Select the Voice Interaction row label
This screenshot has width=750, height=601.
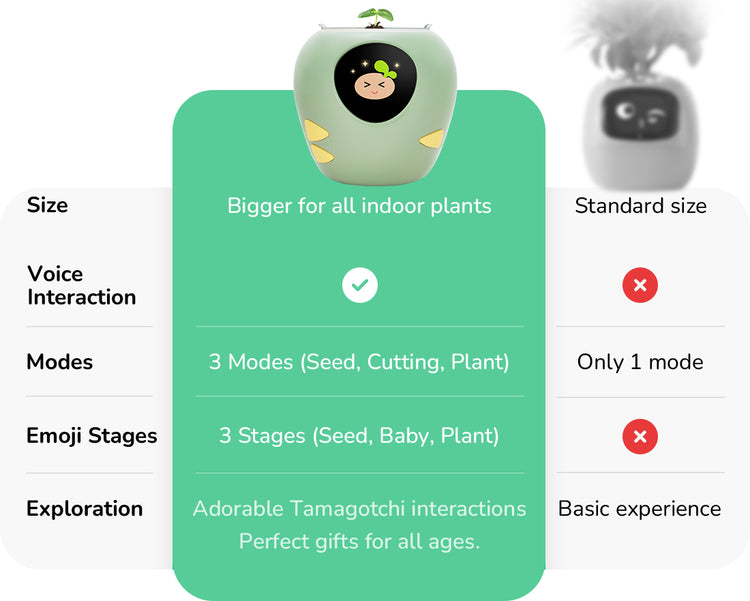(81, 285)
